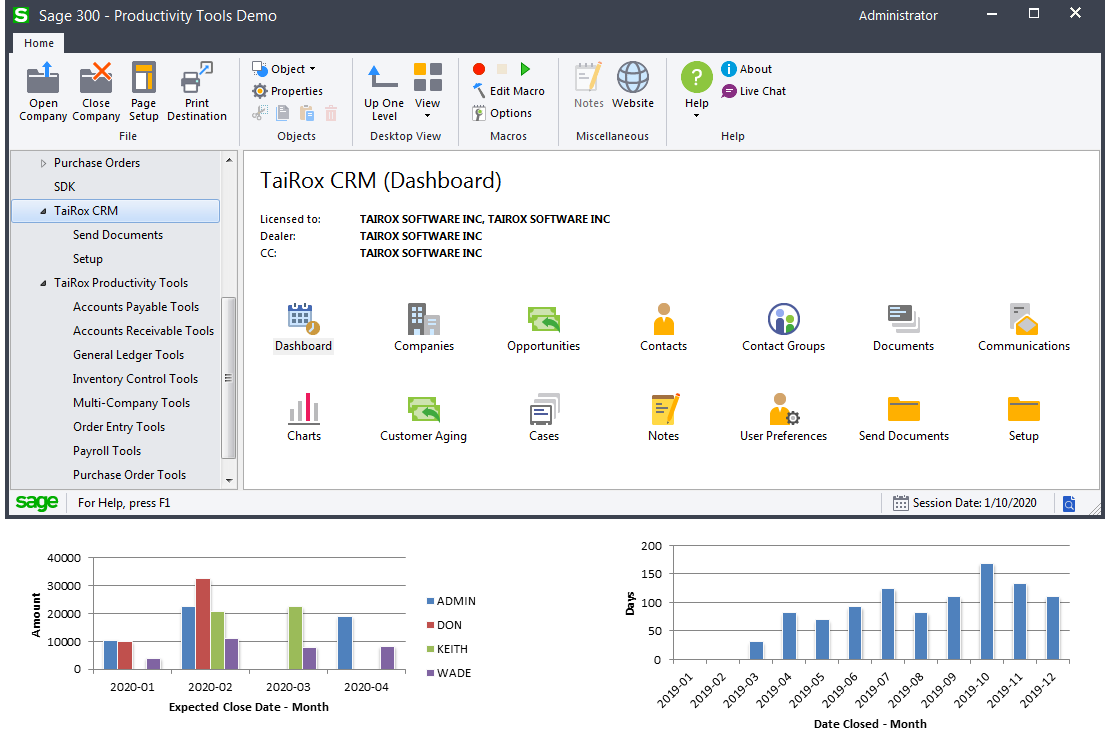
Task: Open the Companies icon
Action: (x=423, y=327)
